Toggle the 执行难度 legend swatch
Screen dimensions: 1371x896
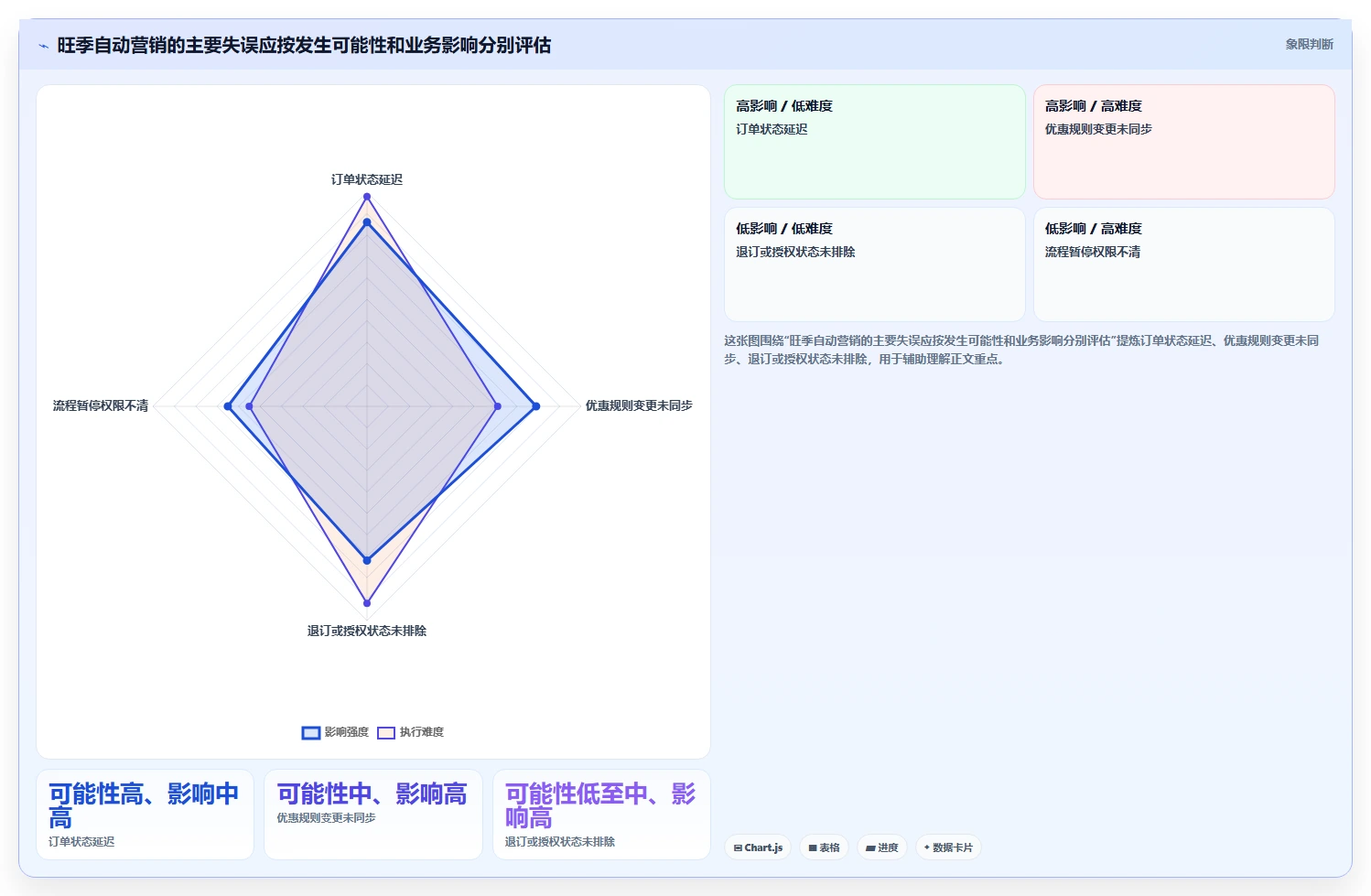(x=386, y=732)
